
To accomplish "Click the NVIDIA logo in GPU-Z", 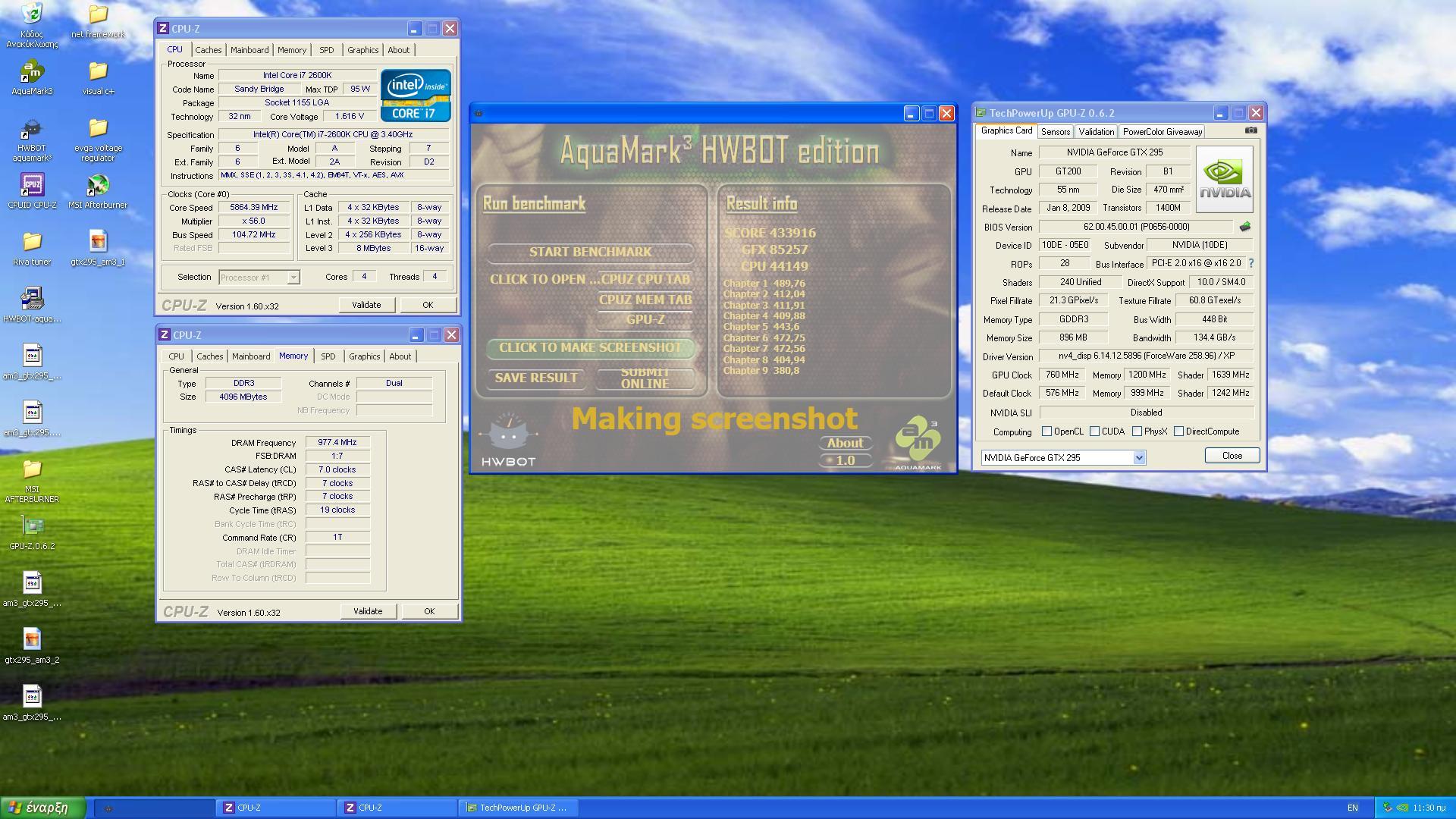I will click(x=1225, y=179).
